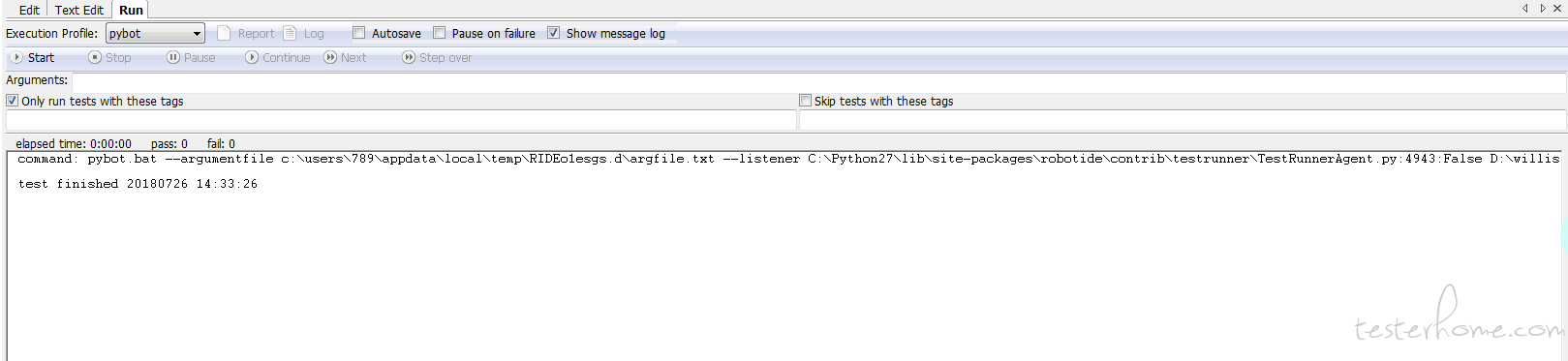Click the Pause execution icon

(173, 58)
